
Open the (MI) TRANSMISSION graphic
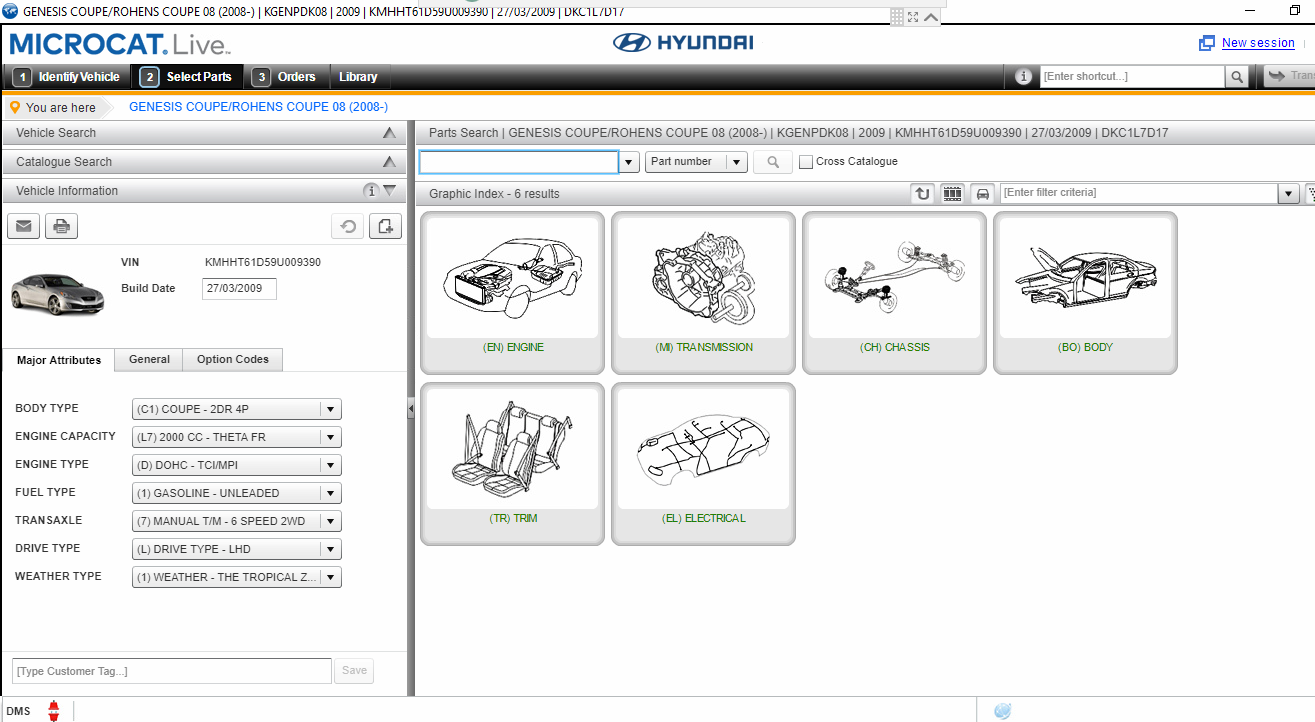coord(704,292)
